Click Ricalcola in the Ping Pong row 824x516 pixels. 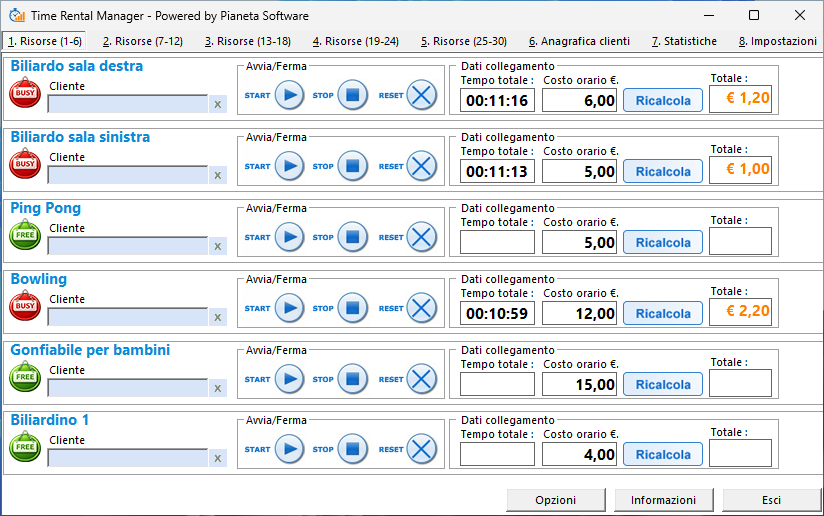point(663,242)
